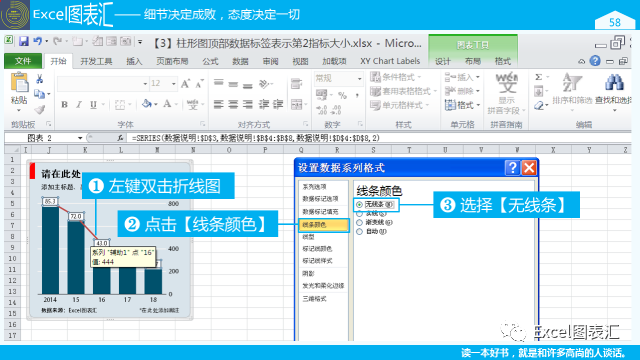Click in the formula bar SERIES text
Image resolution: width=640 pixels, height=360 pixels.
[x=256, y=138]
